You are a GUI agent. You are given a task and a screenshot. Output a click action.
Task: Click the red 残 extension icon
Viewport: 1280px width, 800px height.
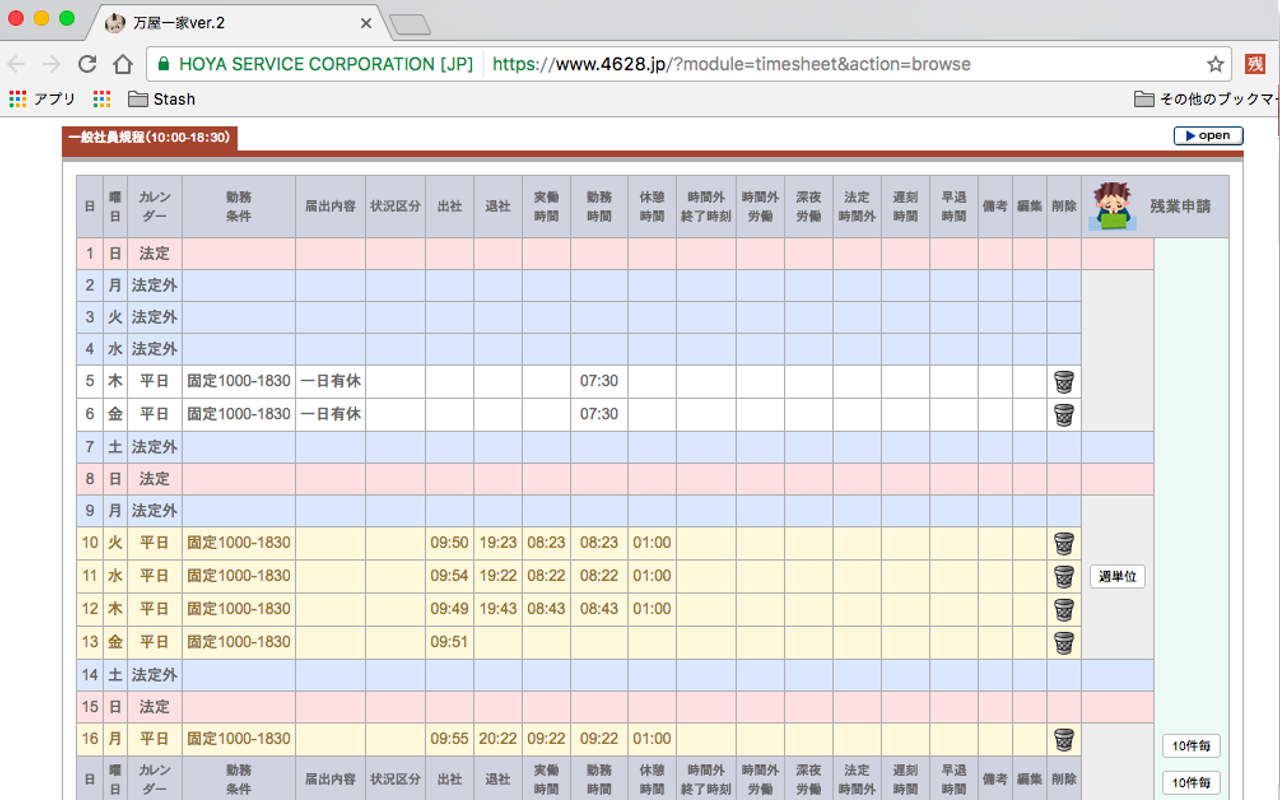tap(1255, 64)
